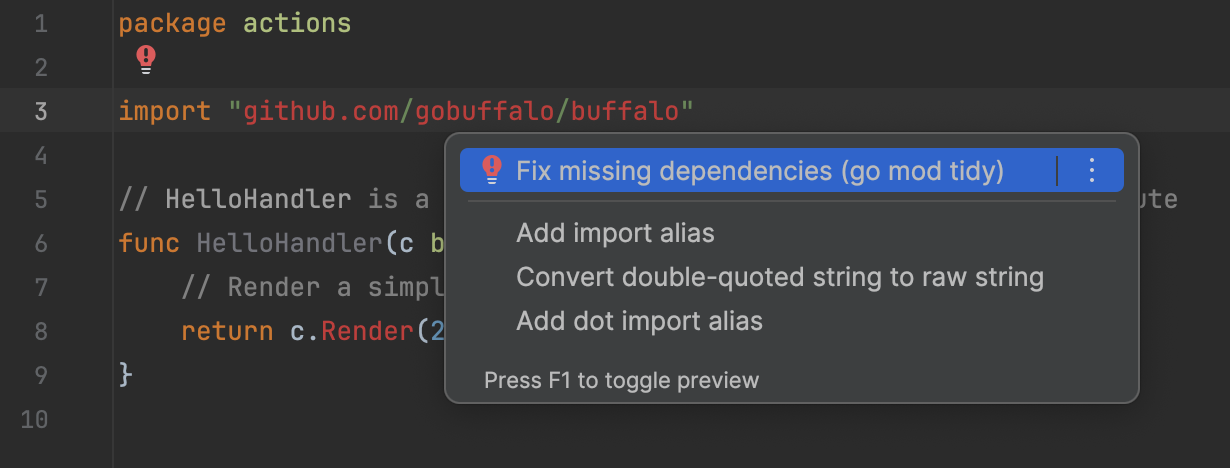Click the red bulb icon in the popup

tap(491, 170)
